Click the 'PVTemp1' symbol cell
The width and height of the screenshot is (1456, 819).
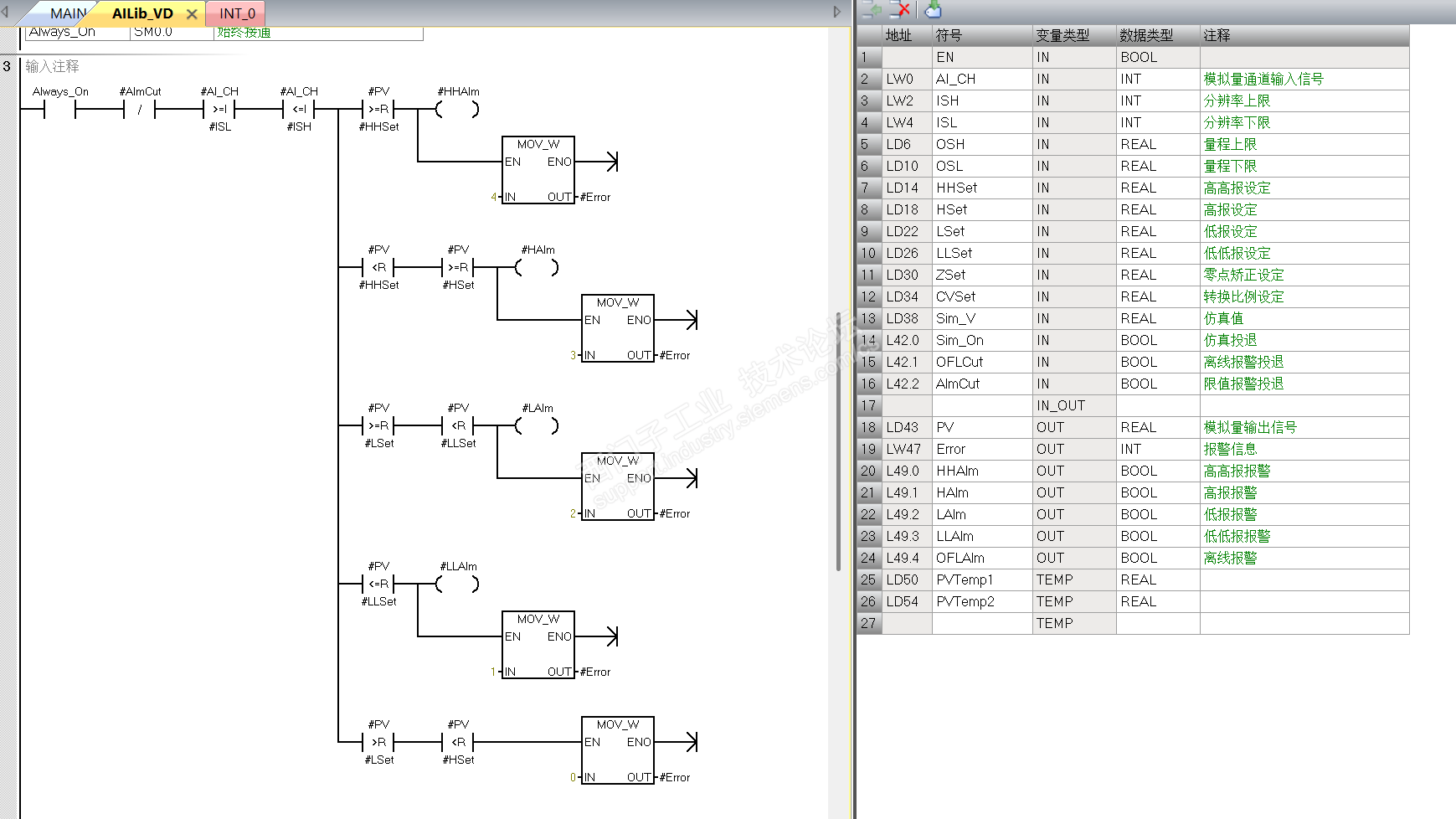coord(982,579)
